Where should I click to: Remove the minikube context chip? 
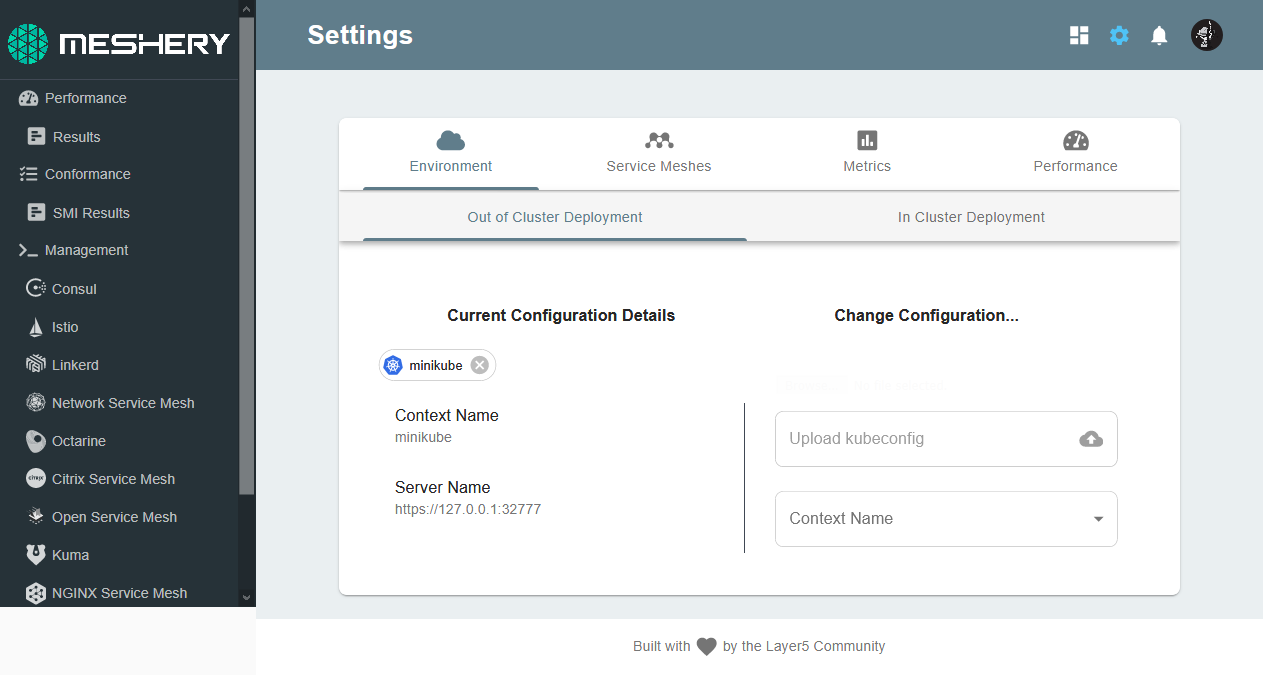pyautogui.click(x=480, y=365)
